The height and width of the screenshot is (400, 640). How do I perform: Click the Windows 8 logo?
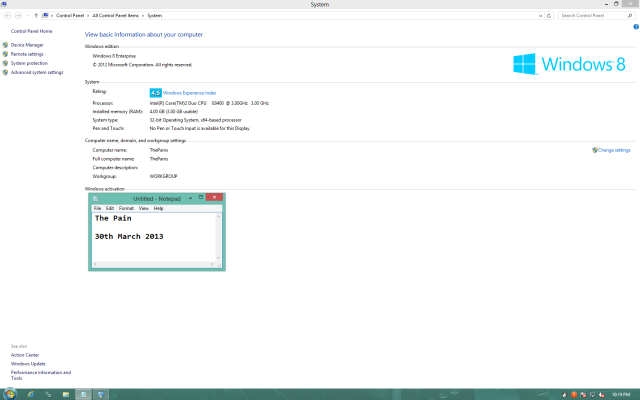pyautogui.click(x=569, y=64)
